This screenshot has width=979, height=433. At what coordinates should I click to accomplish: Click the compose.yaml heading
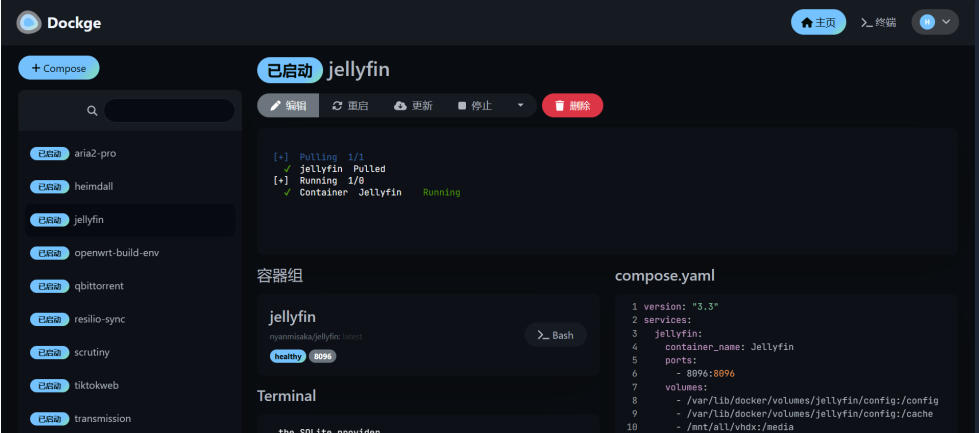tap(665, 275)
